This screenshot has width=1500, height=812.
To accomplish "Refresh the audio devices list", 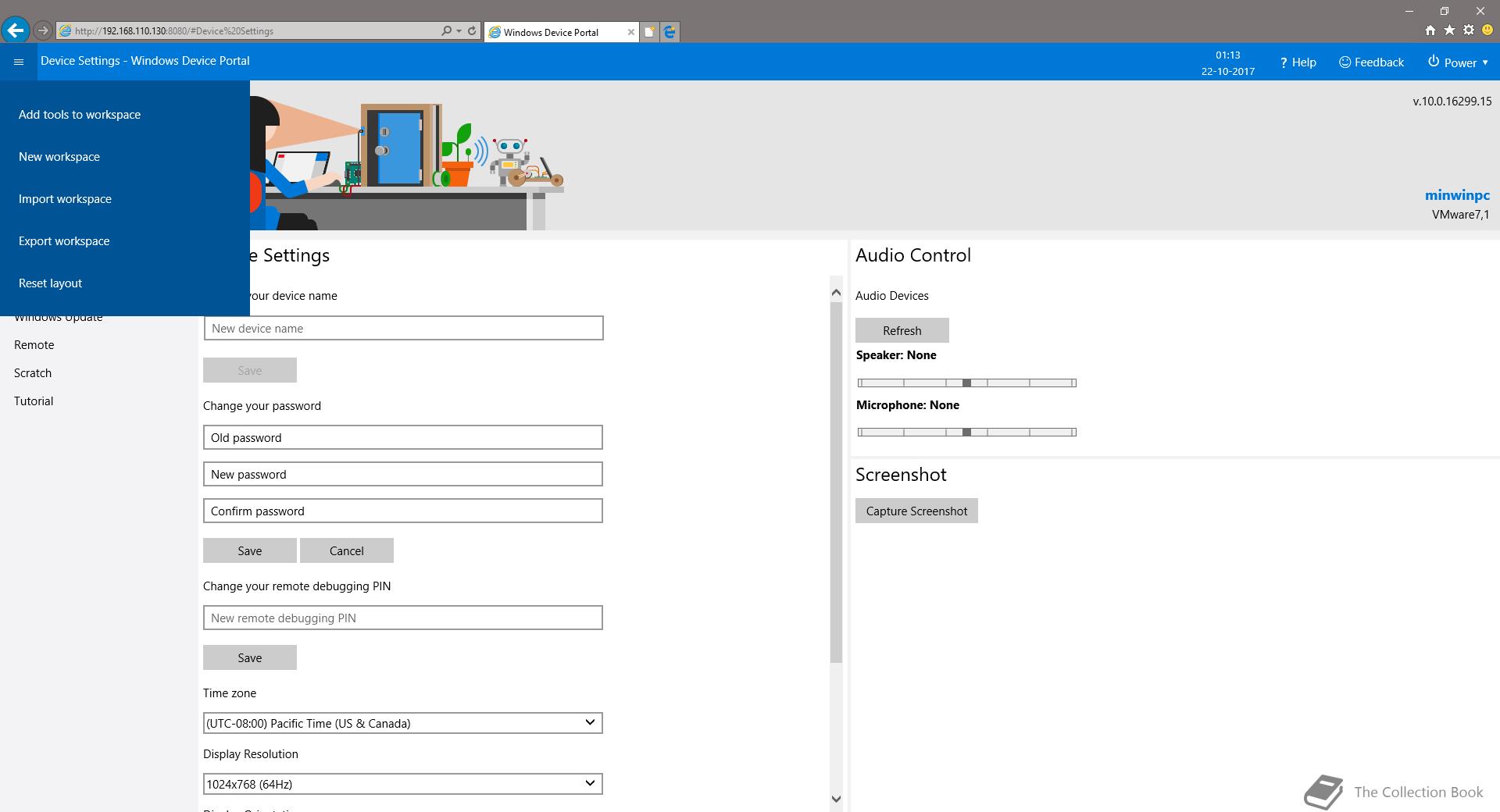I will click(x=902, y=330).
